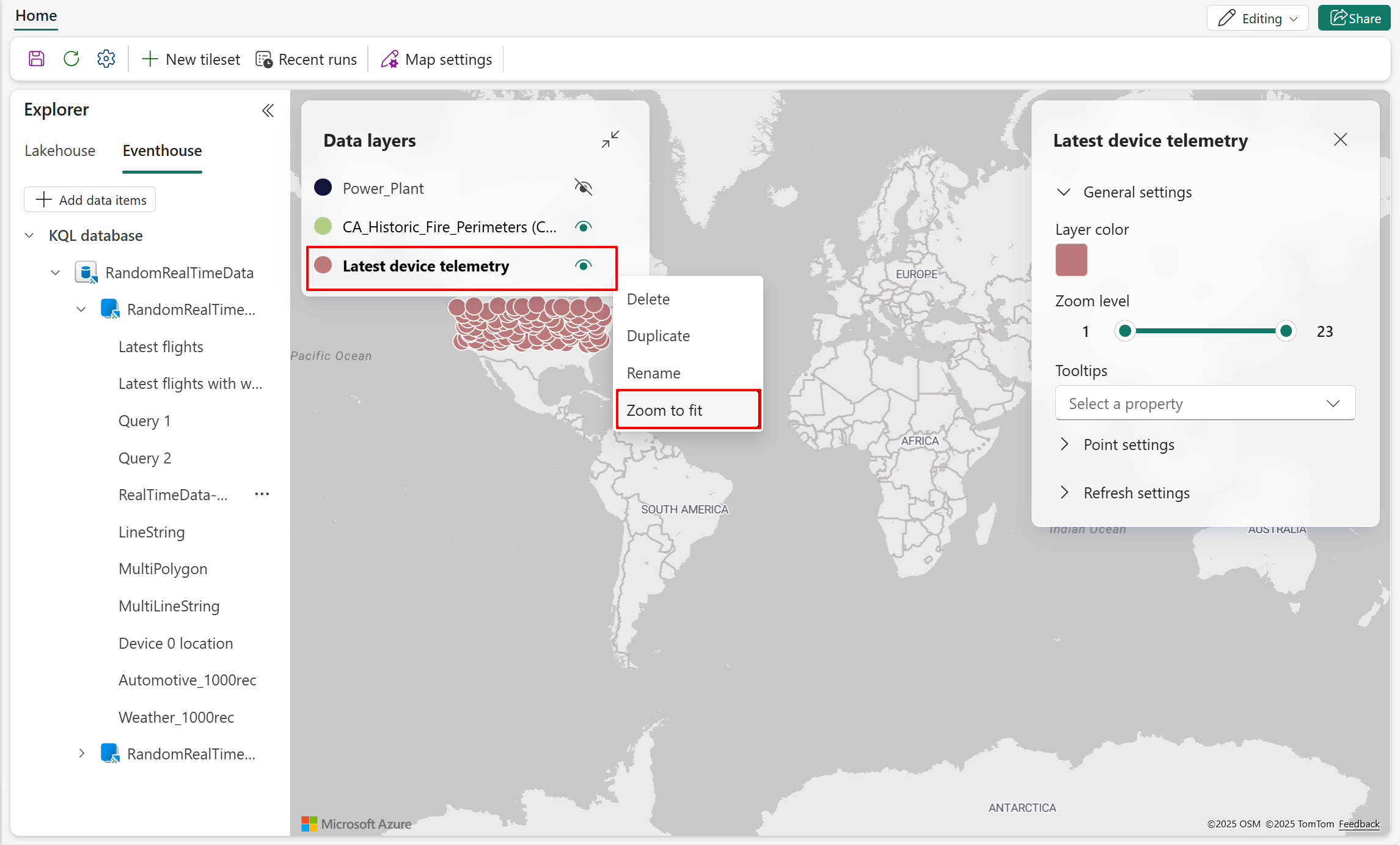The width and height of the screenshot is (1400, 845).
Task: Show the hidden Power_Plant layer
Action: (583, 187)
